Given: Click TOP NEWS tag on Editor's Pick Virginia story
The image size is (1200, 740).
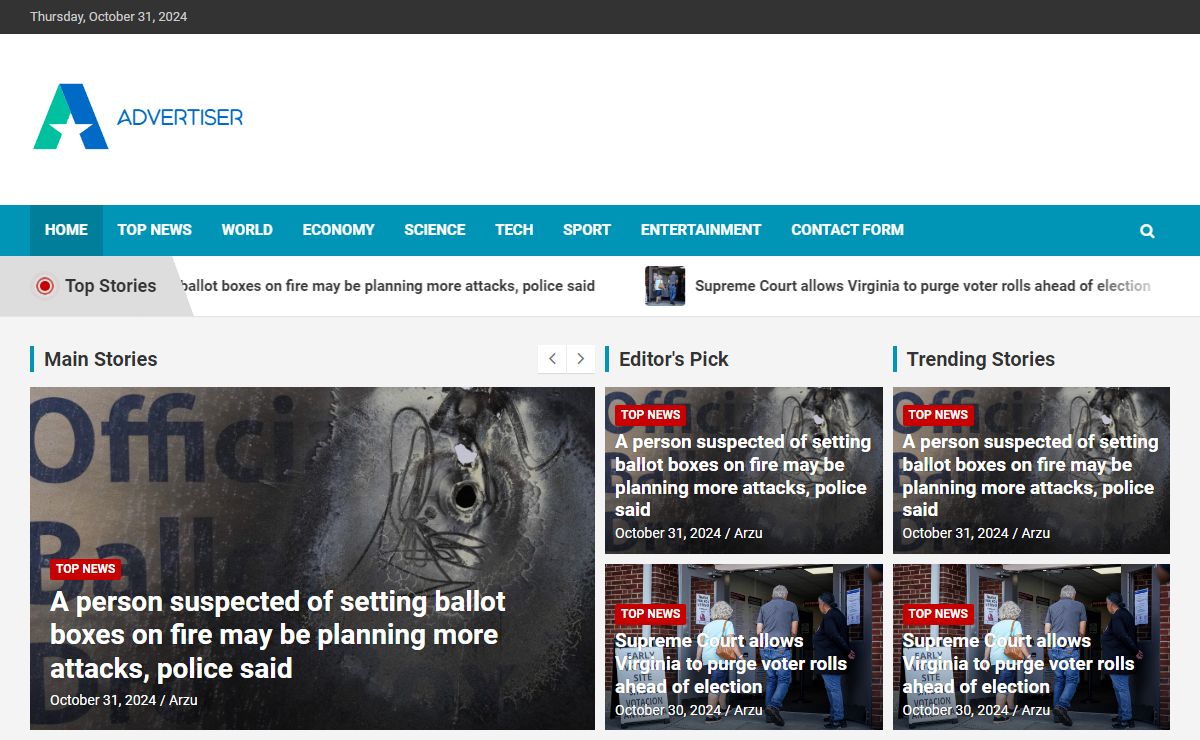Looking at the screenshot, I should pyautogui.click(x=650, y=614).
